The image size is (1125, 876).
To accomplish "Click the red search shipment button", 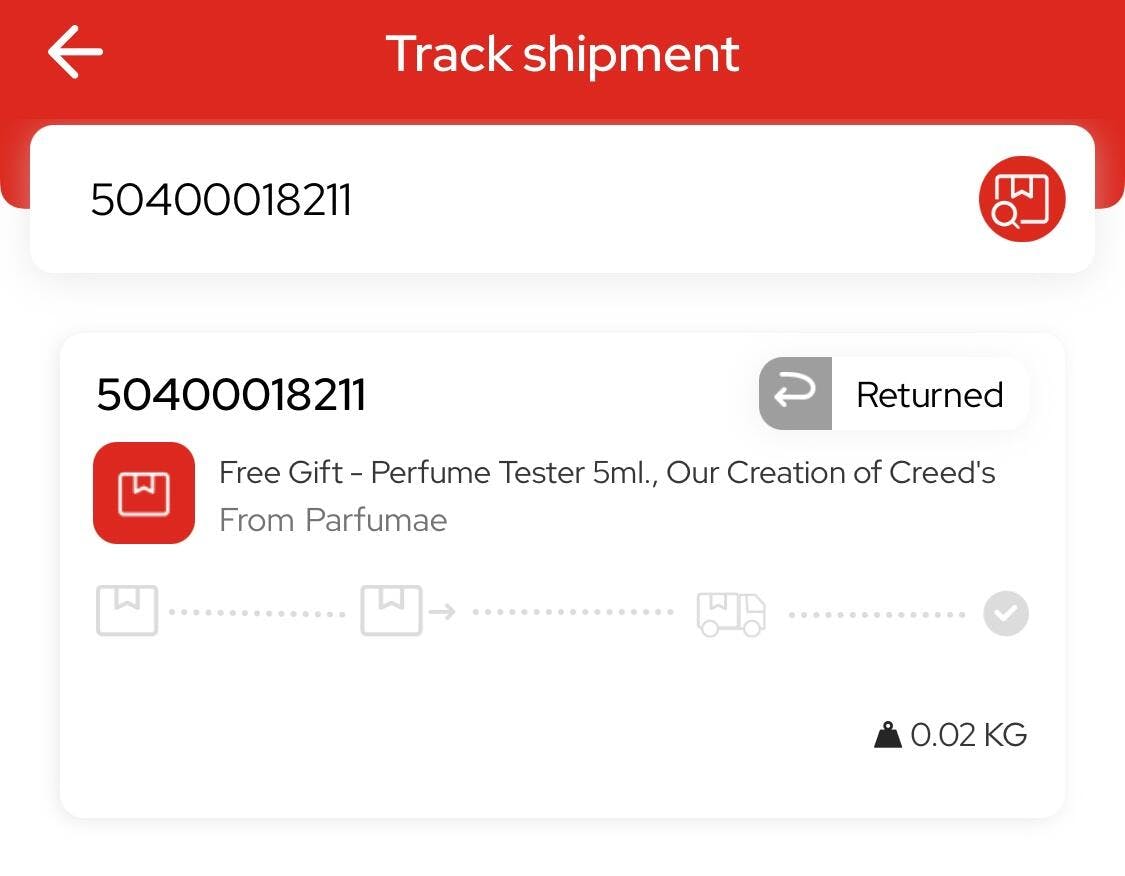I will point(1021,199).
